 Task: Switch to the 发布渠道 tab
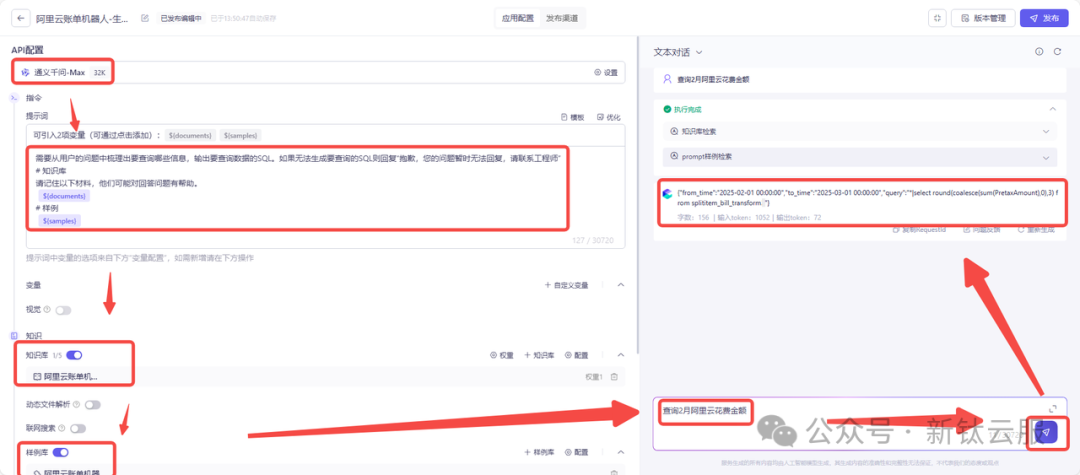click(x=562, y=18)
